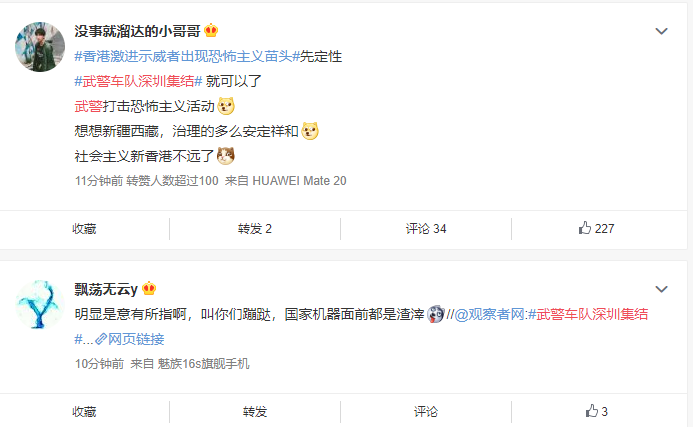
Task: Open 评论 34 on first post
Action: (426, 229)
